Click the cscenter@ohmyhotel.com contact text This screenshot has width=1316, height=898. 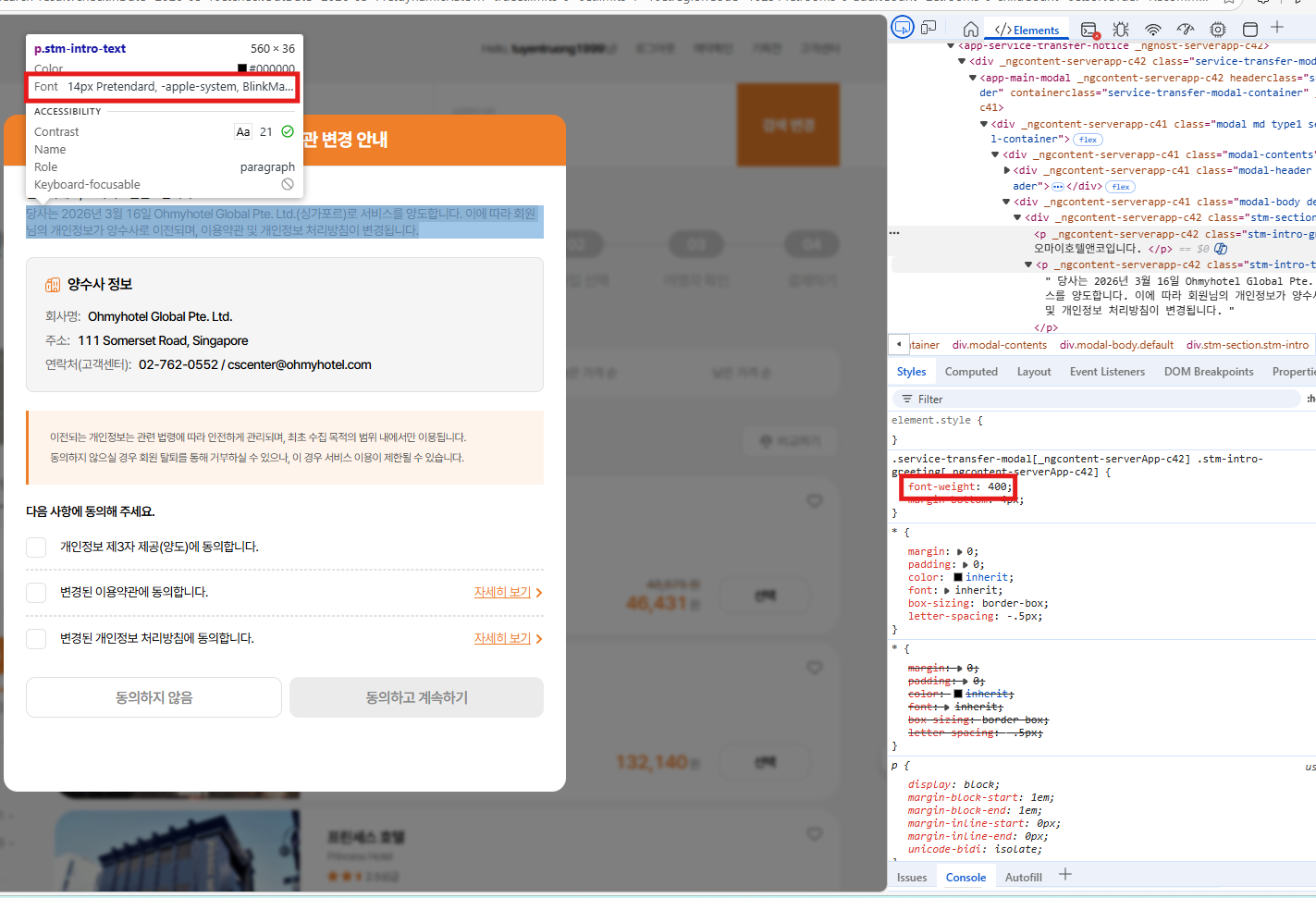(x=300, y=365)
